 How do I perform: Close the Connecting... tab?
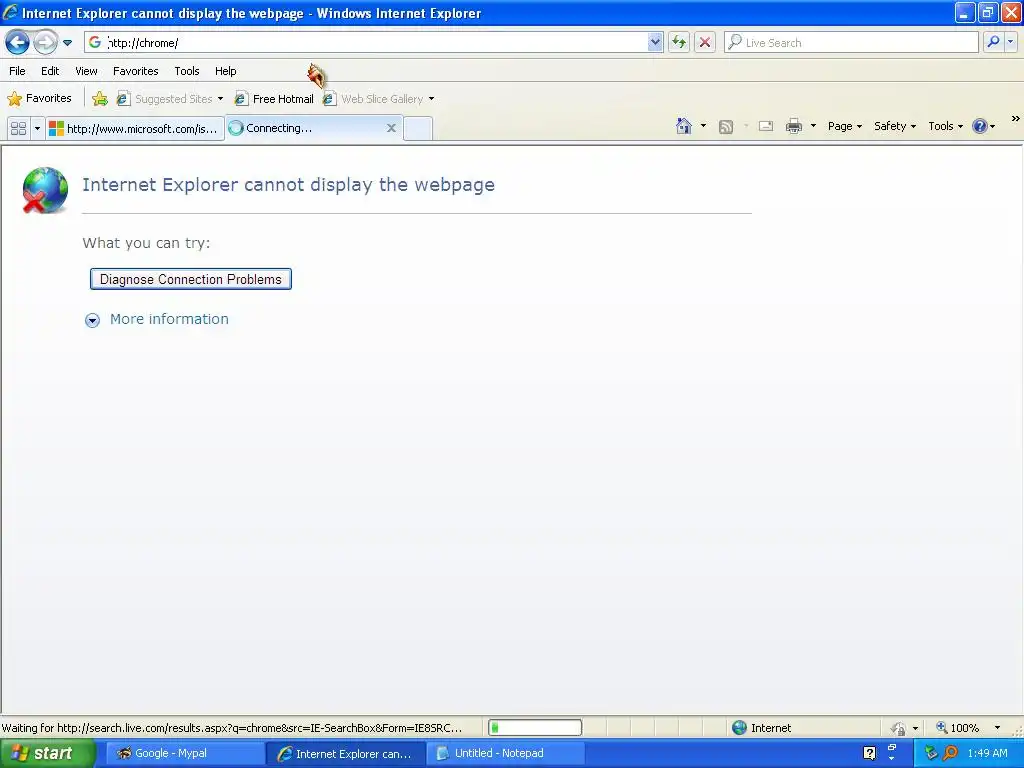[391, 128]
